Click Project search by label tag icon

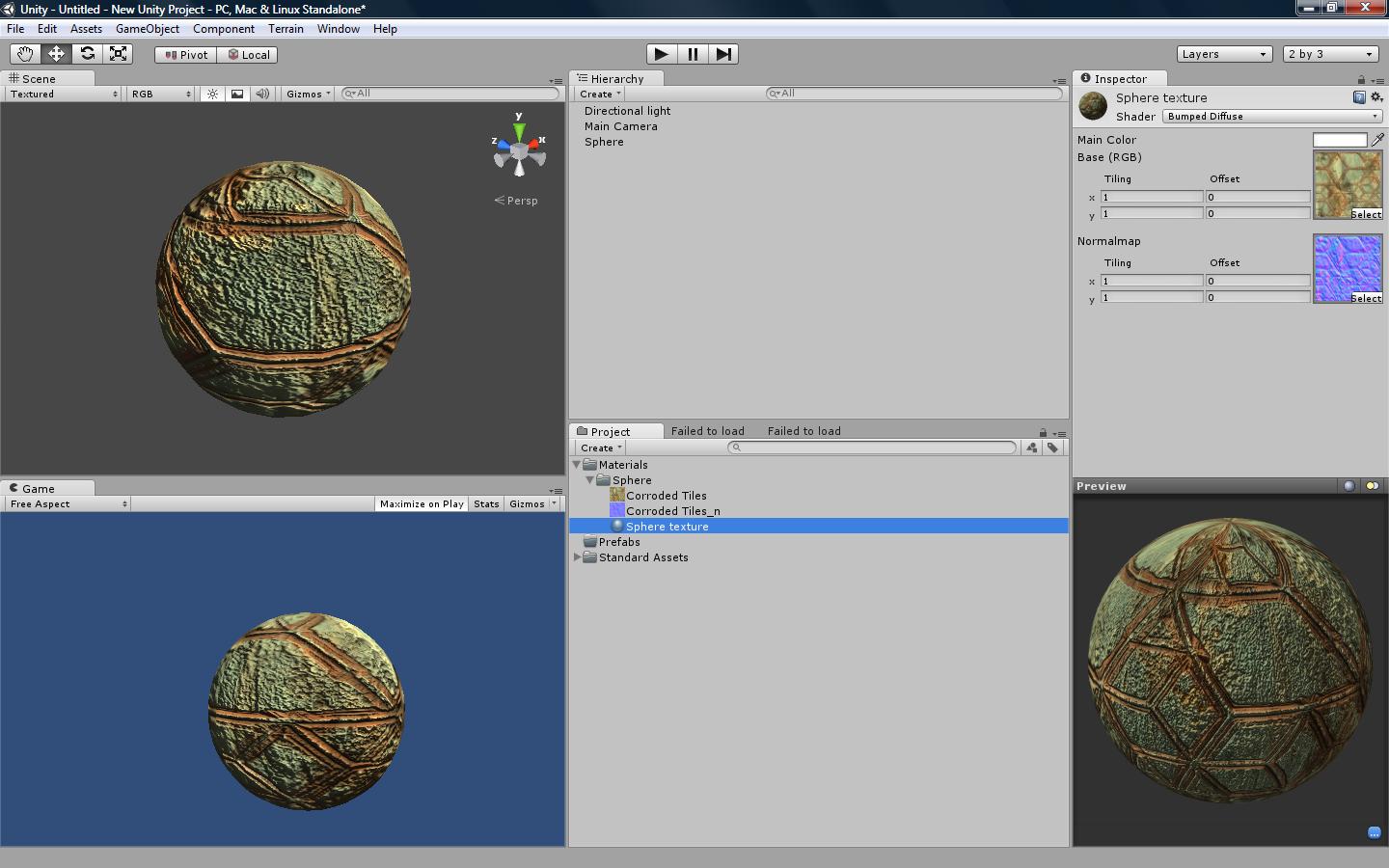[x=1052, y=448]
